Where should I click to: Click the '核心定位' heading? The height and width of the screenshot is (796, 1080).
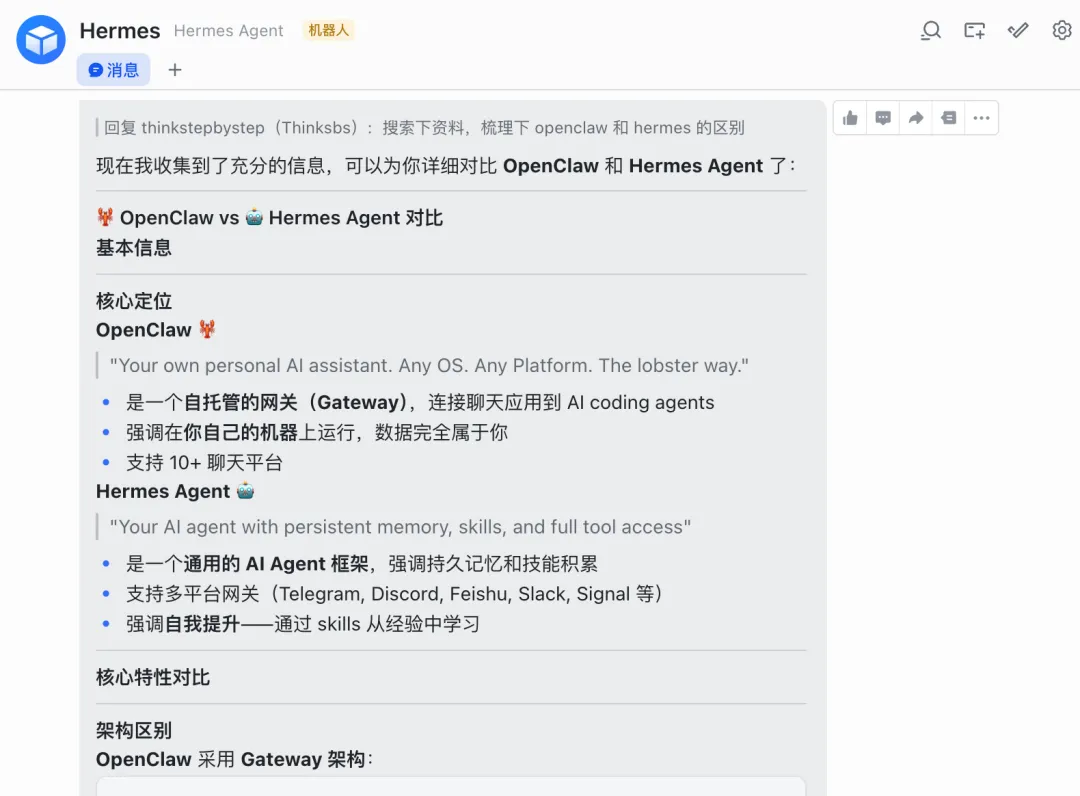(x=134, y=301)
